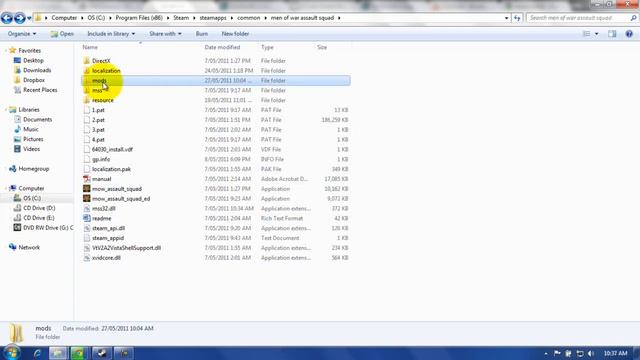Select the localization folder

click(x=106, y=71)
